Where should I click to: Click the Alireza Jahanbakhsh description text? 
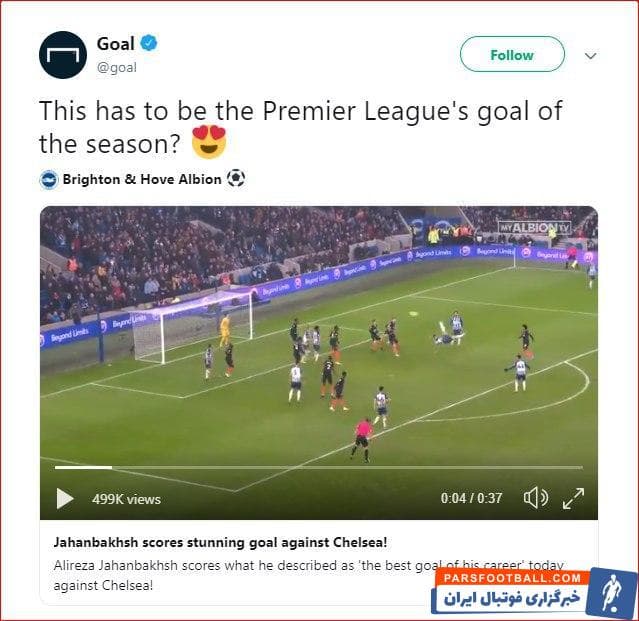pyautogui.click(x=308, y=575)
